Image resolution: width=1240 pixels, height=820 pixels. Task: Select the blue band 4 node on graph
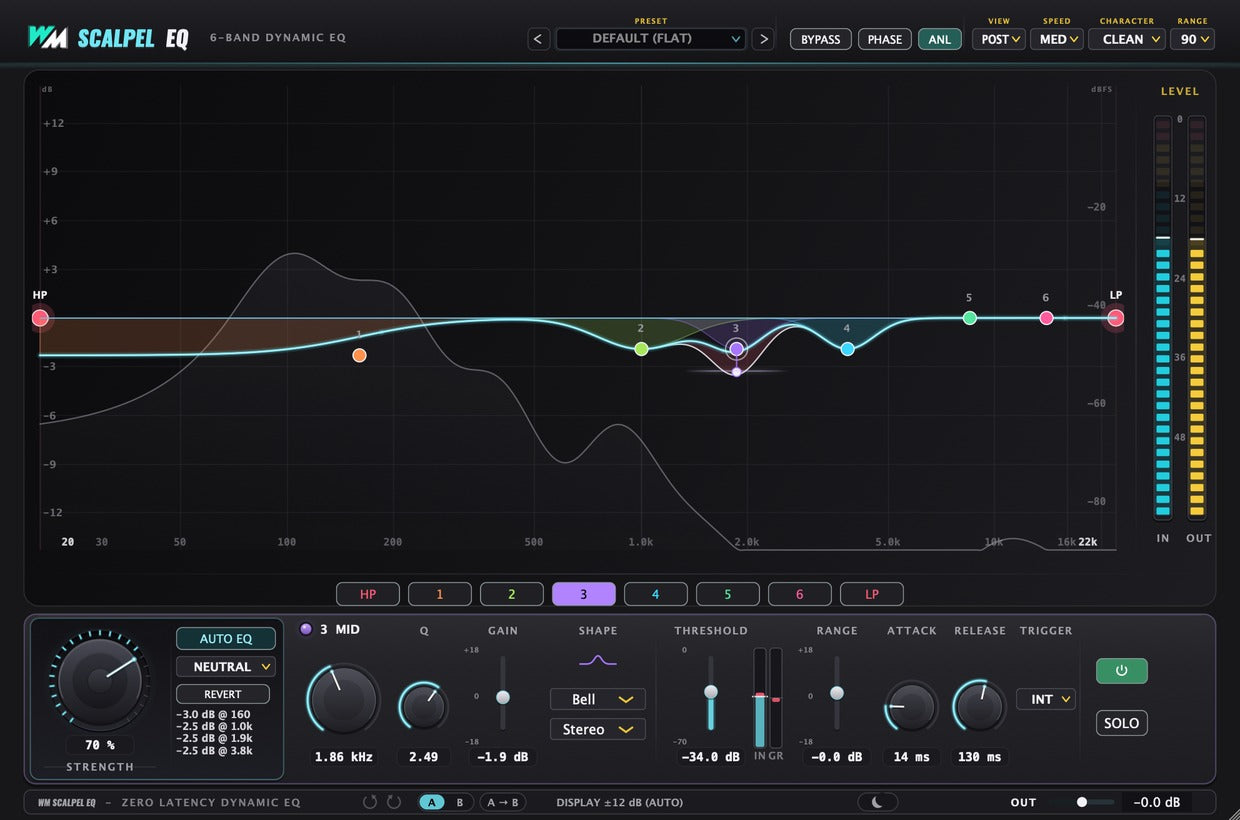pyautogui.click(x=847, y=349)
